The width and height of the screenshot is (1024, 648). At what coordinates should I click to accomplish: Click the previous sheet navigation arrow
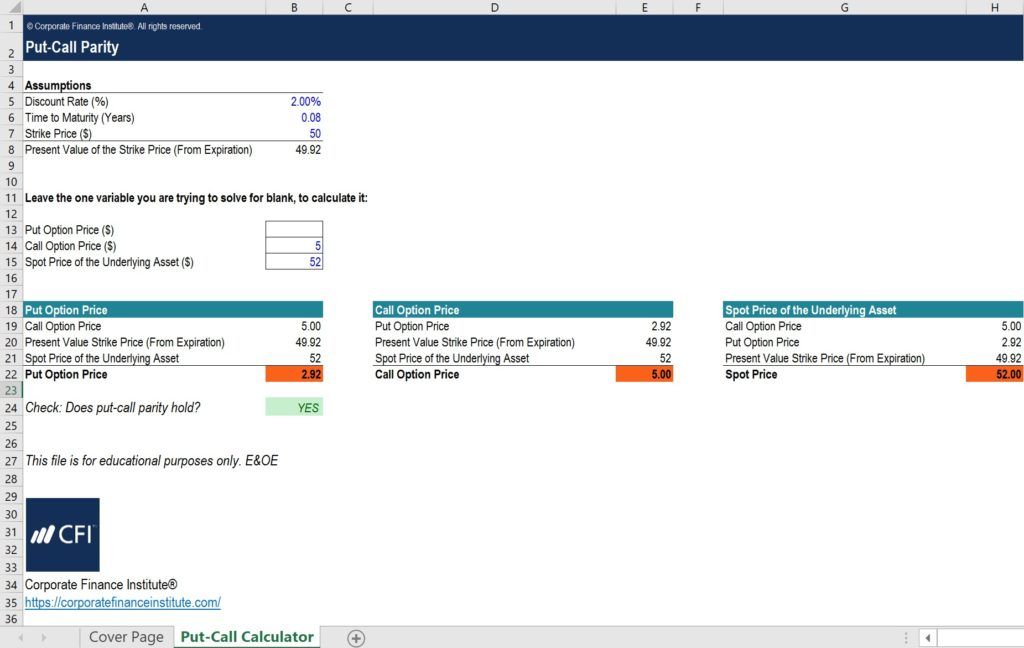(22, 637)
